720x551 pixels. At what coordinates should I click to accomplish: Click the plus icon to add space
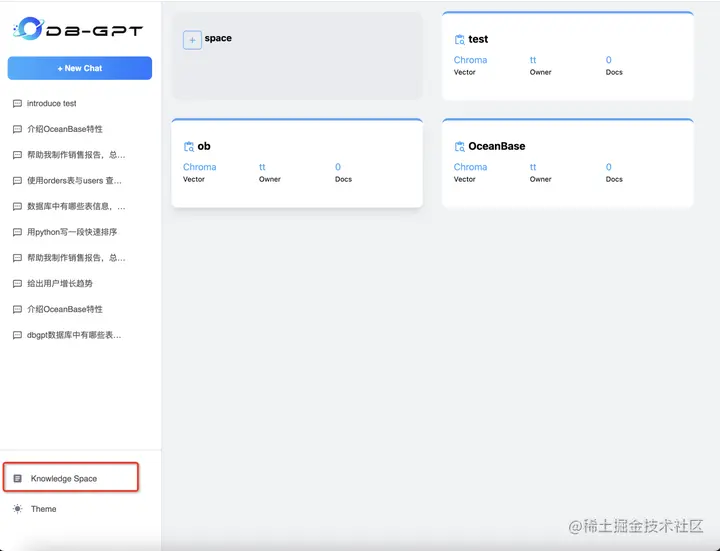192,40
